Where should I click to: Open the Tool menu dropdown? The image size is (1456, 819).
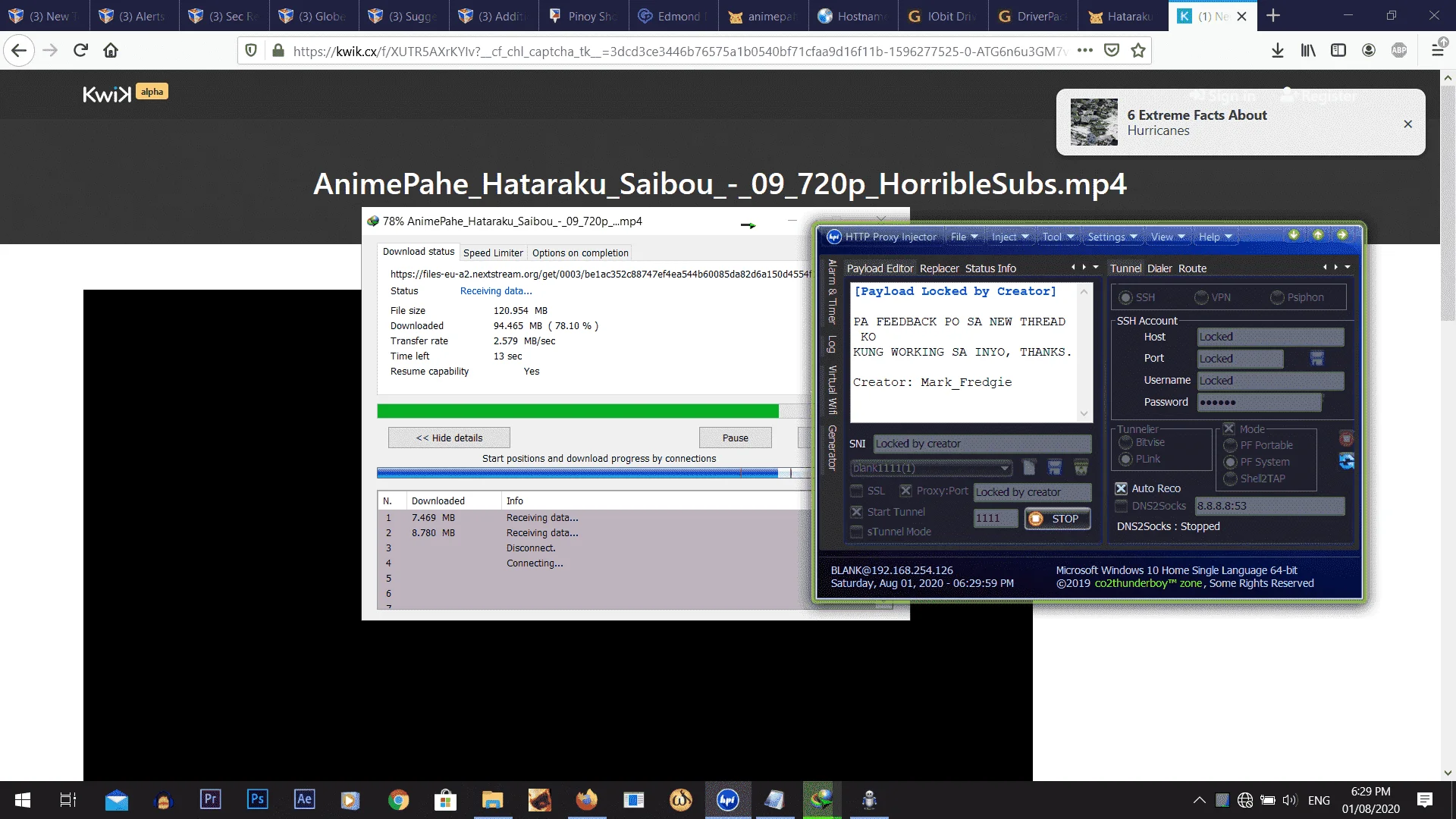pyautogui.click(x=1058, y=237)
